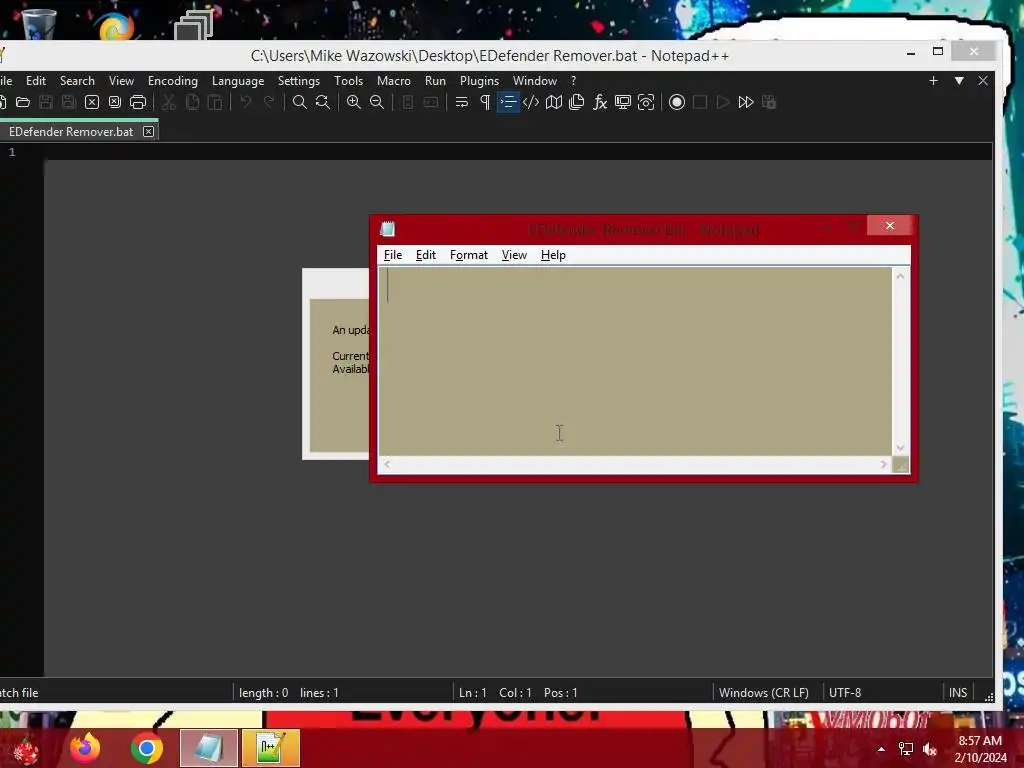
Task: Click the Close All documents toolbar icon
Action: tap(115, 102)
